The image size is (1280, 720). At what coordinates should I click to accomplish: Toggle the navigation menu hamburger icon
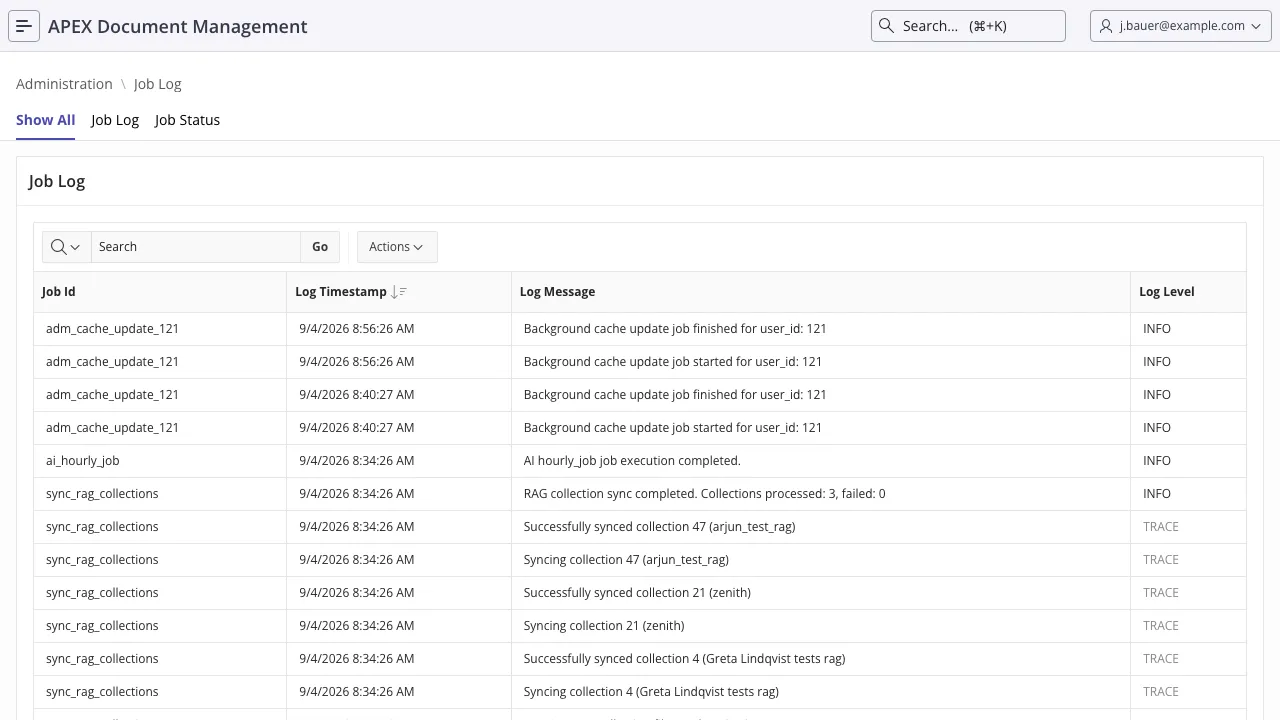click(24, 26)
